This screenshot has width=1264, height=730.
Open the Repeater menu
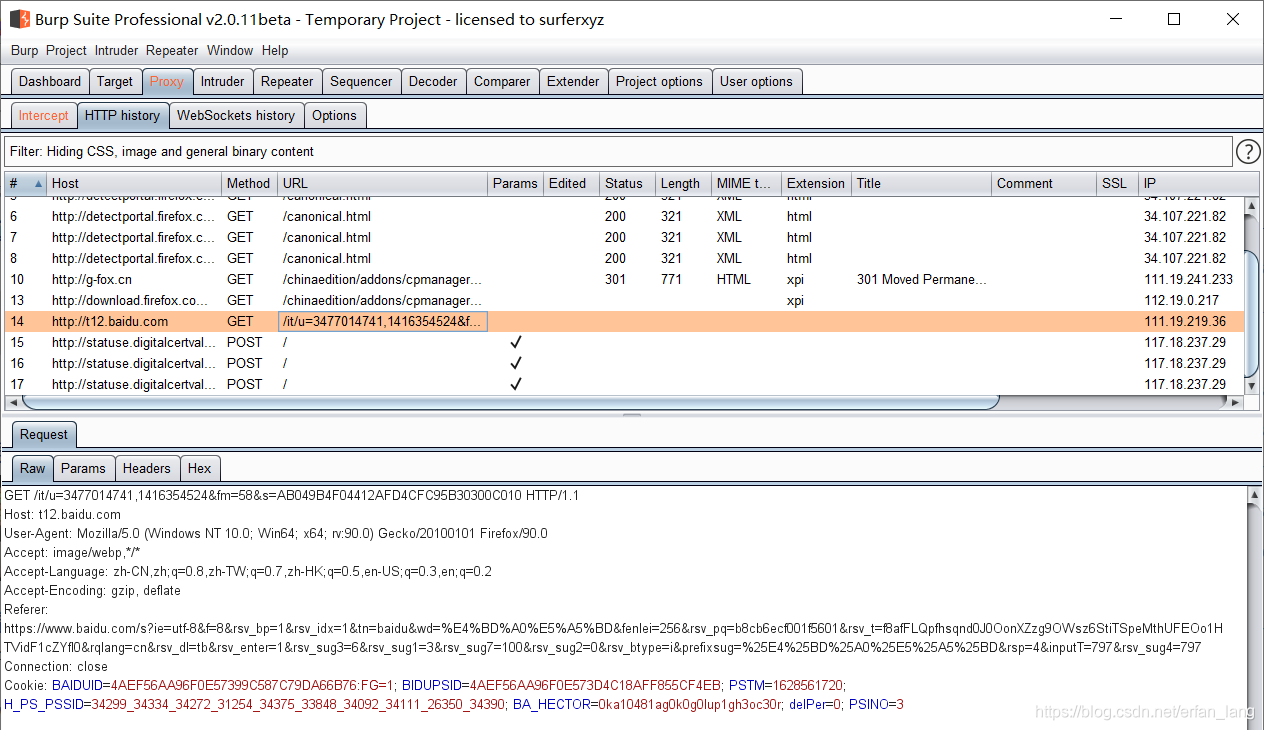[172, 50]
